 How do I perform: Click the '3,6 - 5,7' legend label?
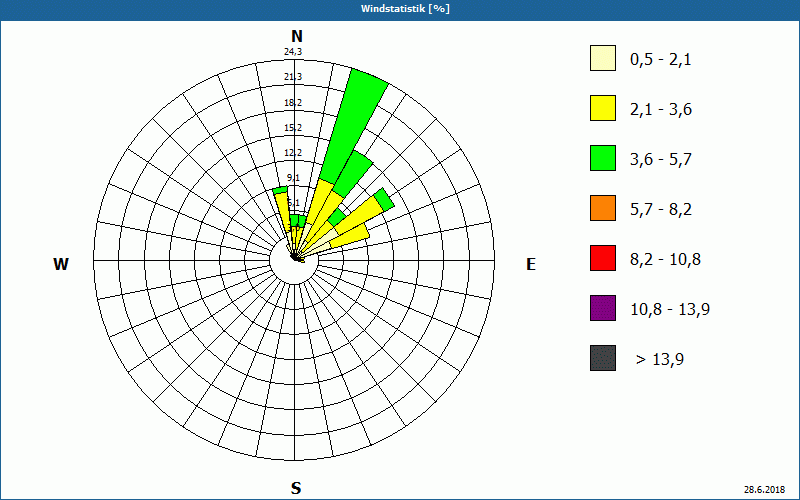coord(661,160)
